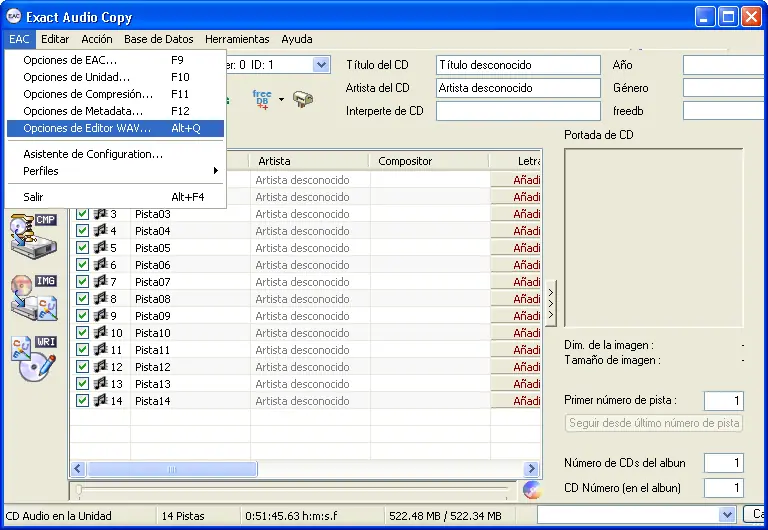Uncheck the Pista12 track checkbox

(82, 367)
